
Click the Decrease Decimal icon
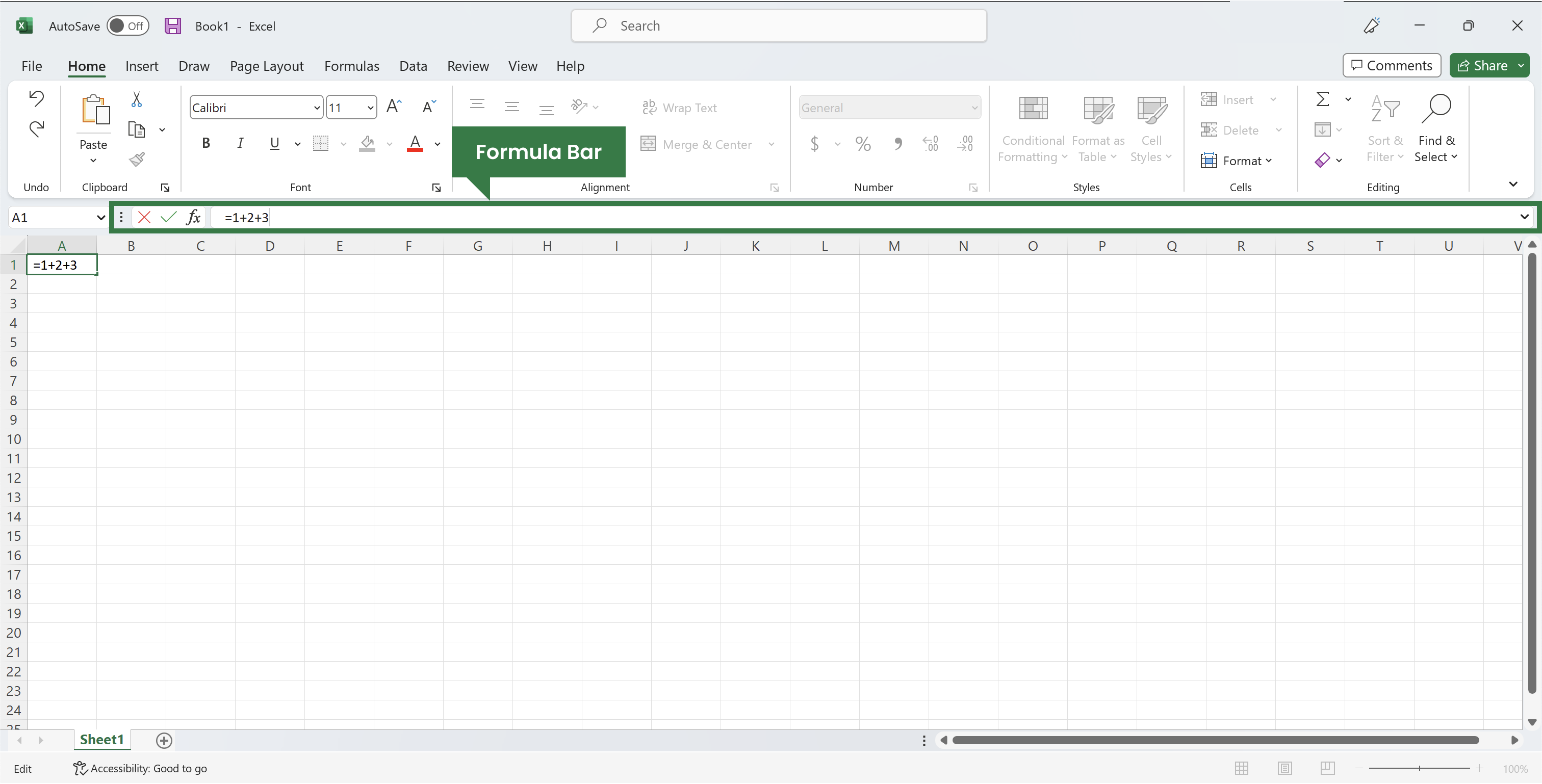tap(966, 144)
